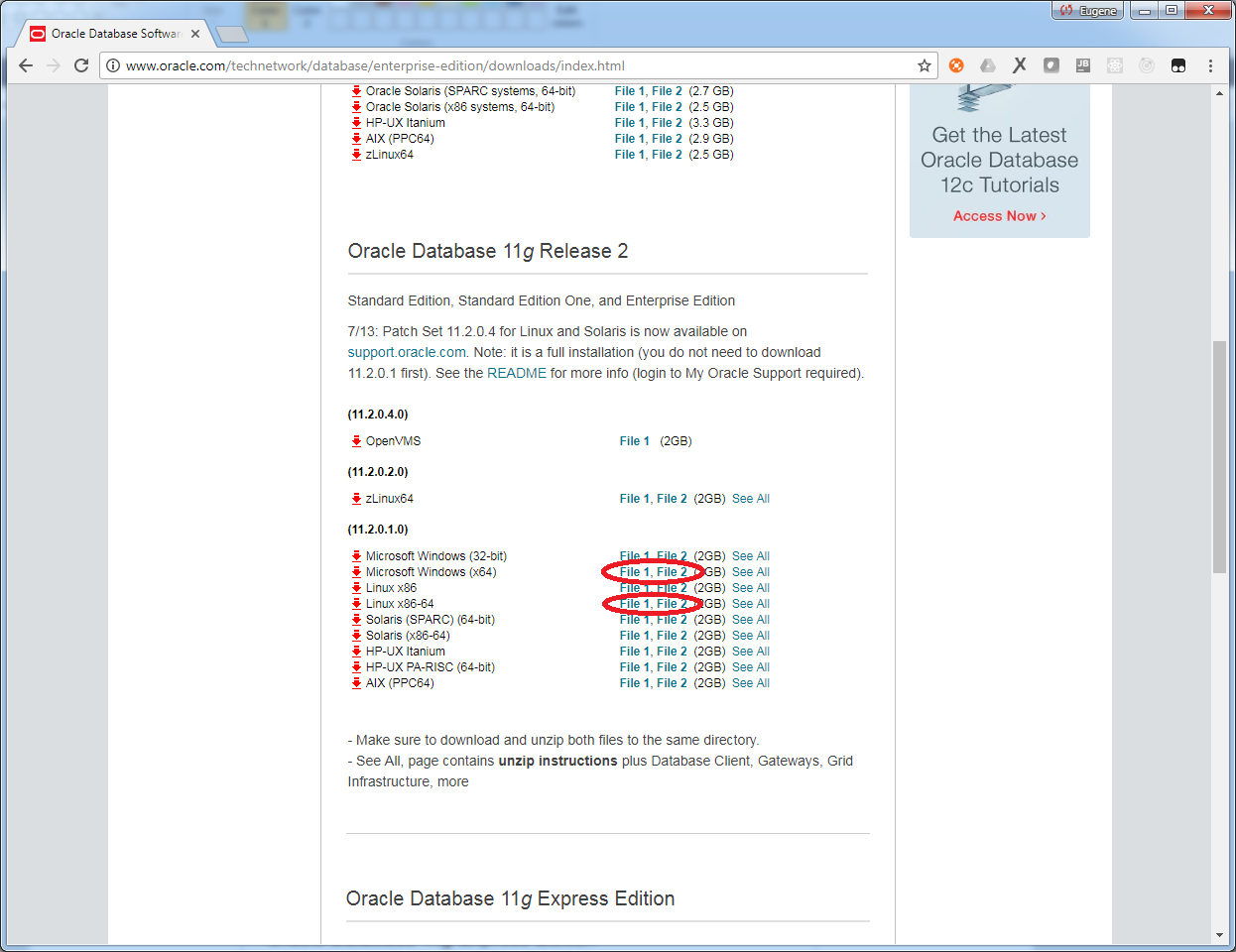Click download arrow for Microsoft Windows (32-bit)
This screenshot has height=952, width=1236.
(356, 556)
